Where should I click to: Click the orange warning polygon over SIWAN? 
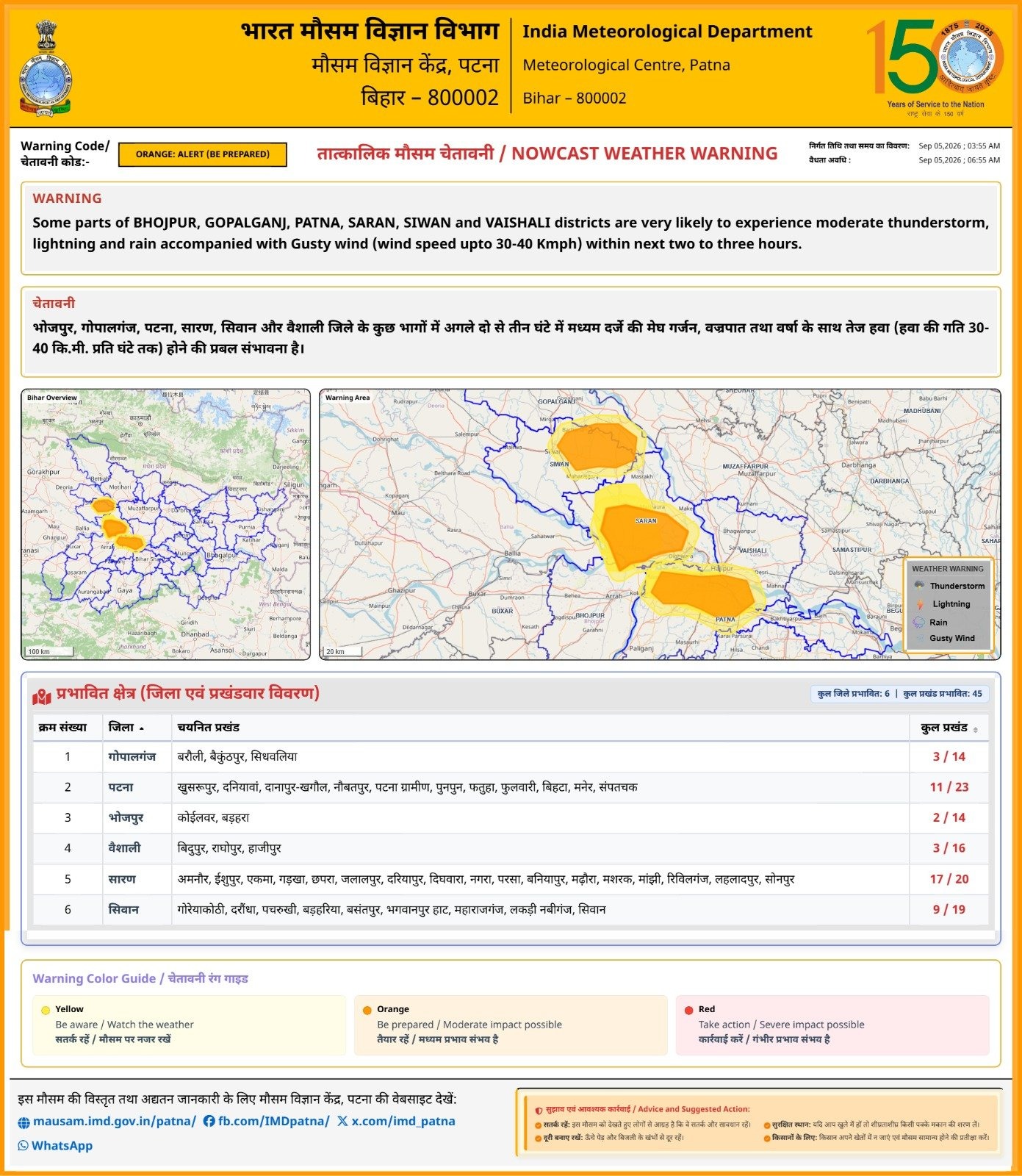pyautogui.click(x=597, y=447)
